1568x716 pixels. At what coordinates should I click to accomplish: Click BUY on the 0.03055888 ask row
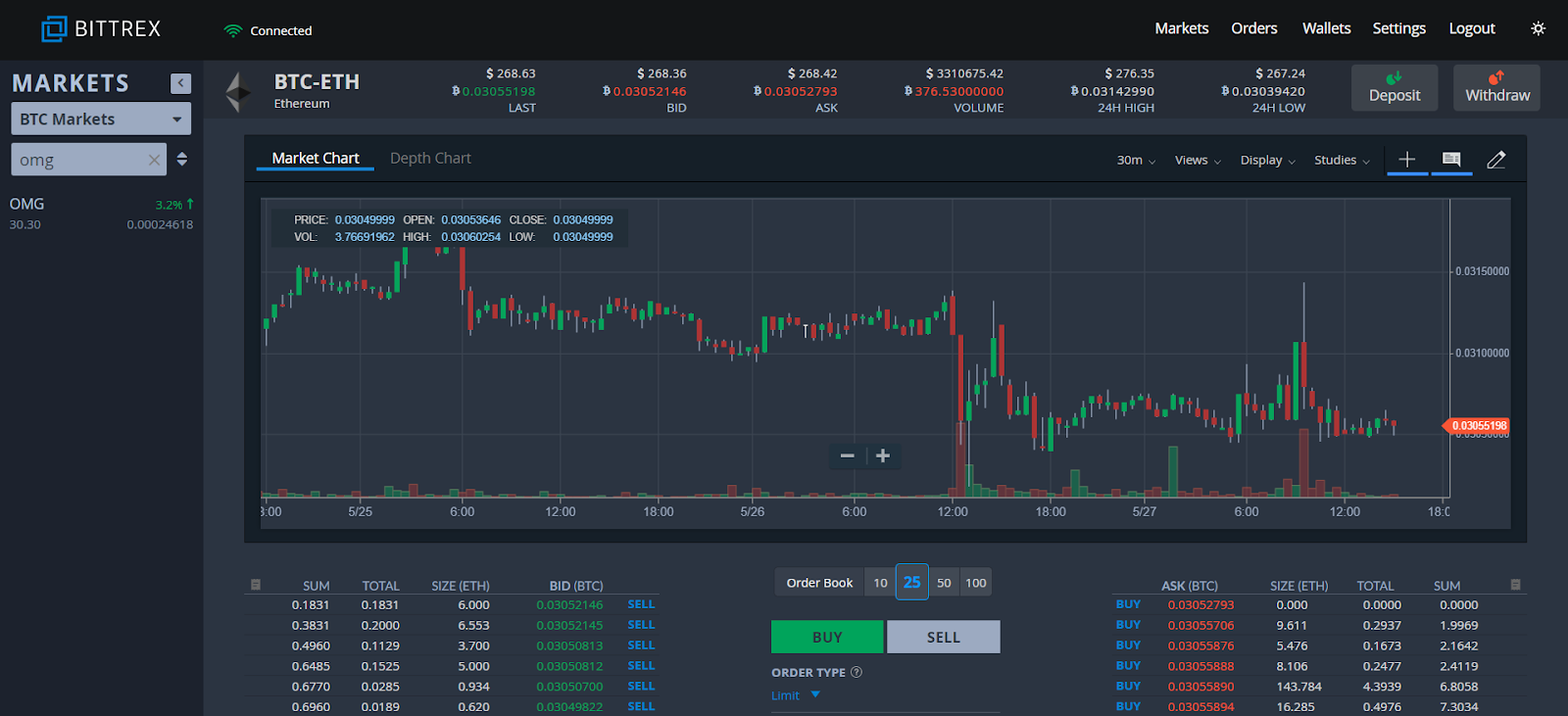click(1128, 666)
